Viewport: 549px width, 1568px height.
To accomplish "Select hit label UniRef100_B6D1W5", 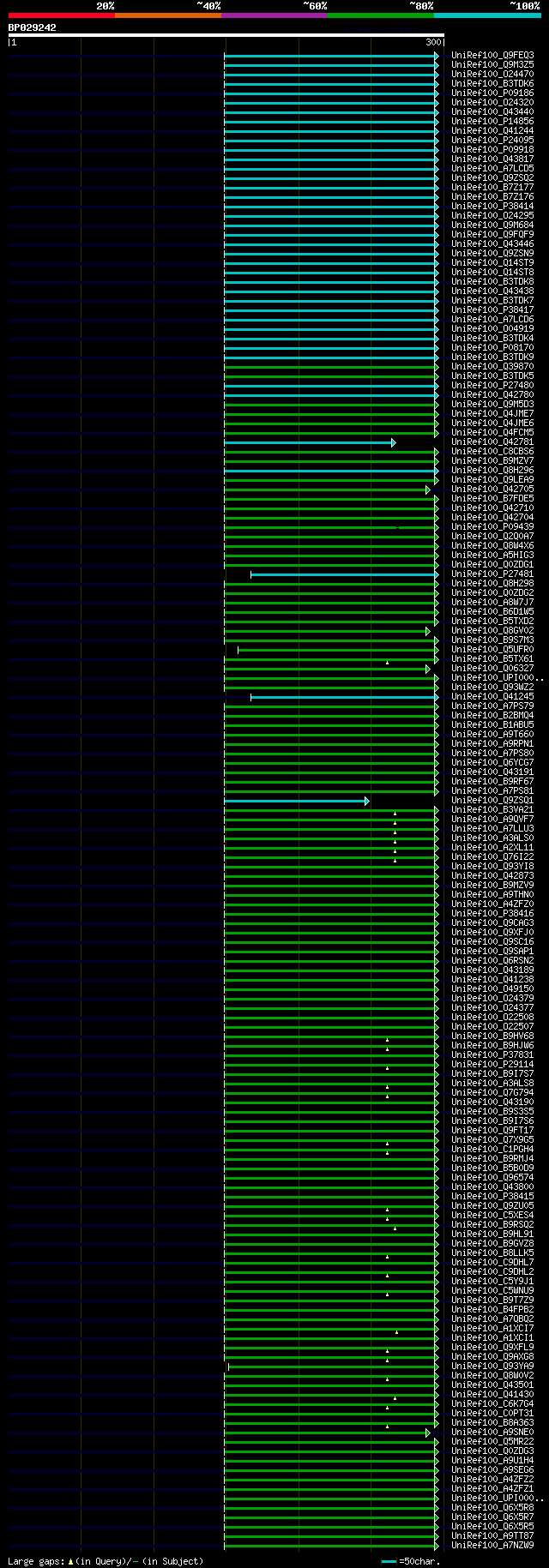I will [492, 612].
